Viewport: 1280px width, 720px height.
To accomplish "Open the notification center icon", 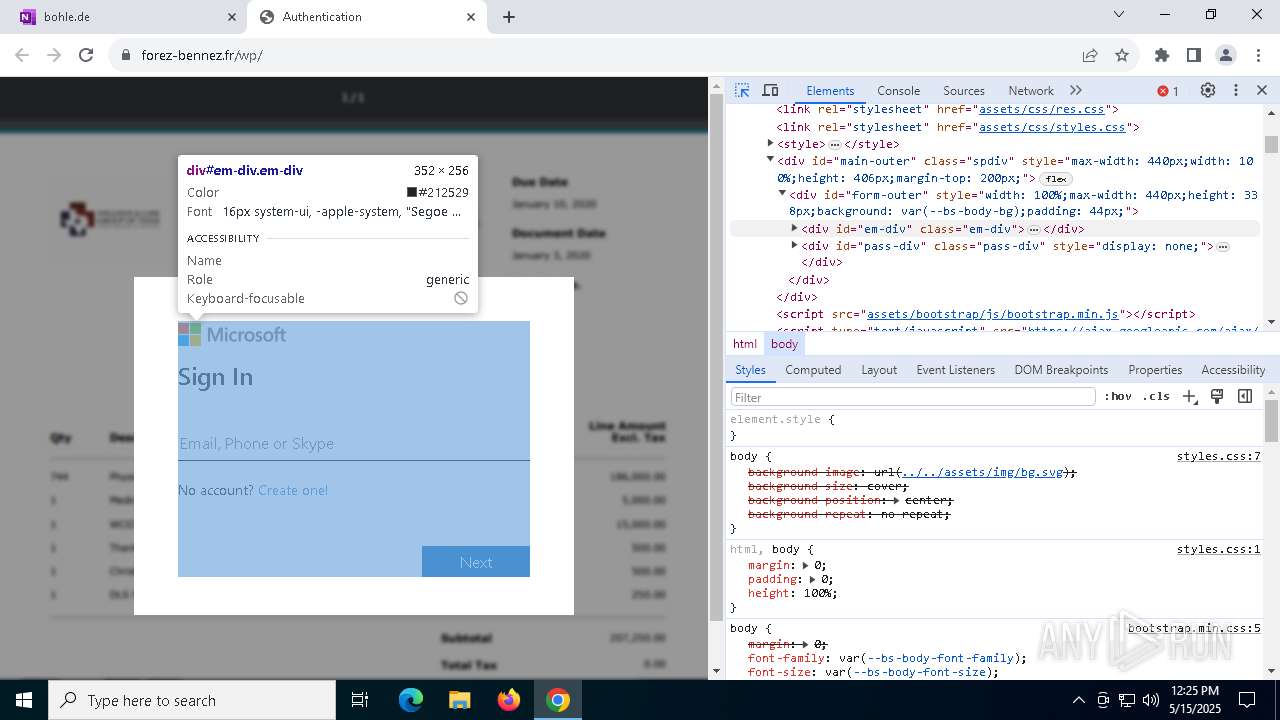I will (1247, 700).
